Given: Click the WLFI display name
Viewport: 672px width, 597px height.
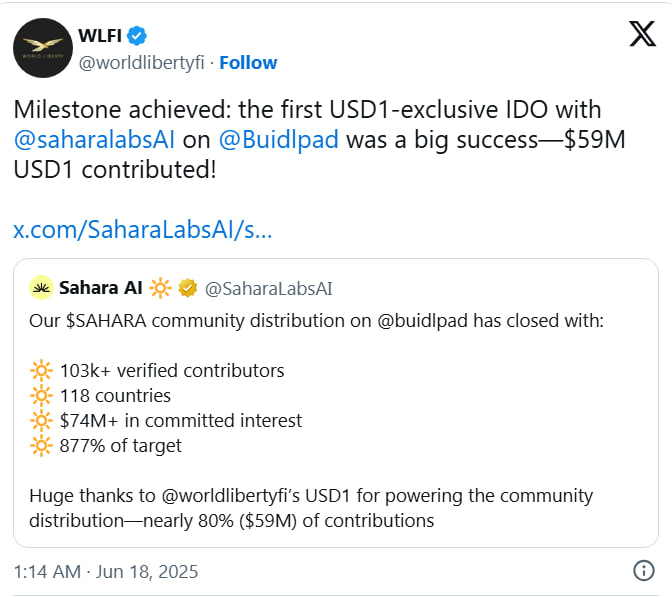Looking at the screenshot, I should coord(99,37).
